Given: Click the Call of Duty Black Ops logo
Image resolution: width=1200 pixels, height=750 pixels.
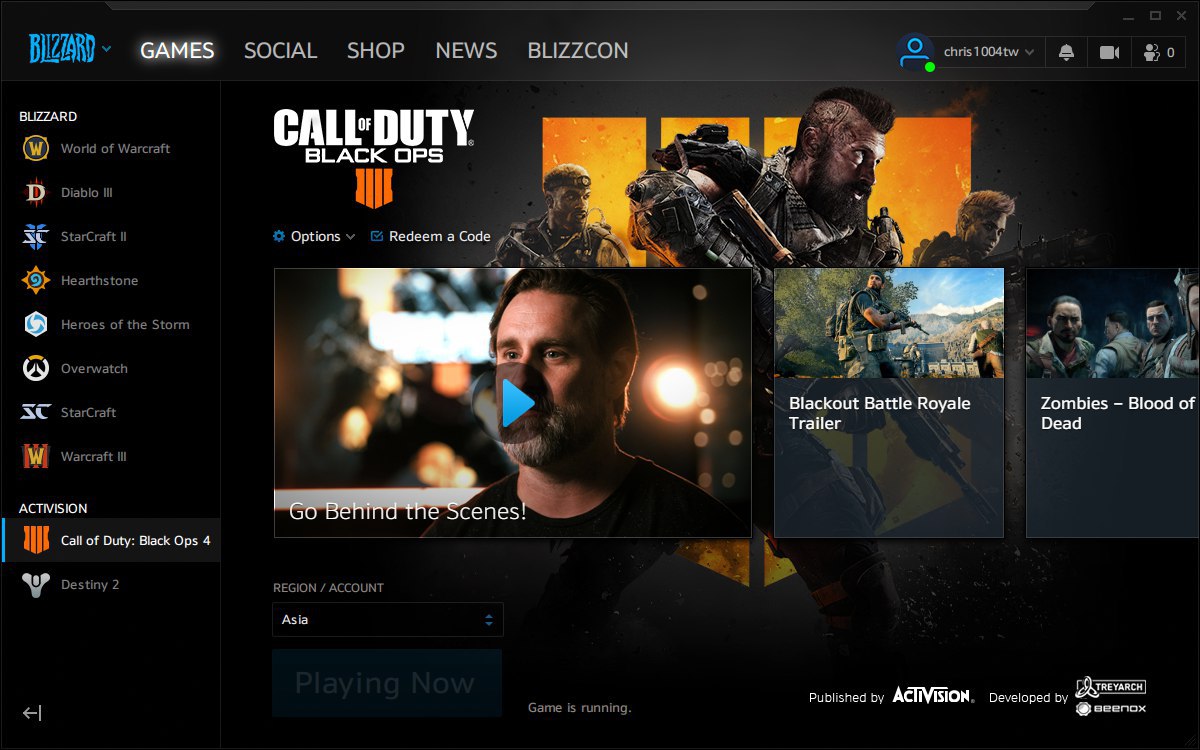Looking at the screenshot, I should [x=373, y=157].
